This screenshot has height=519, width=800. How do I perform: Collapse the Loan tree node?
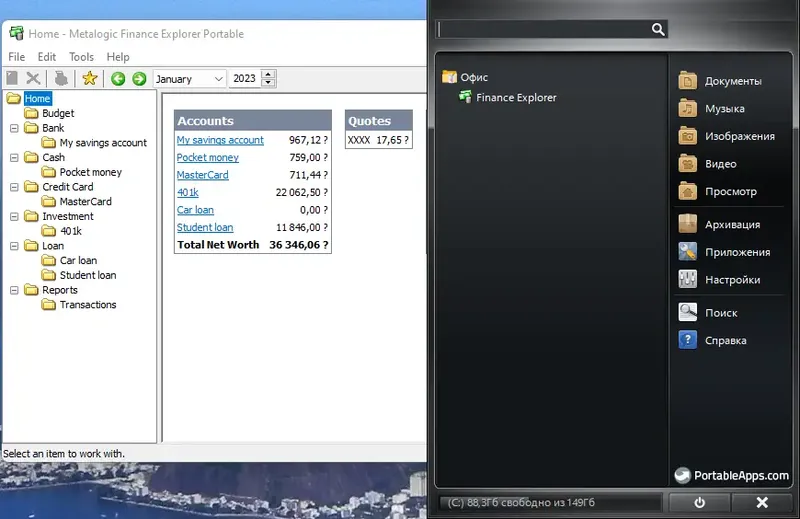tap(14, 246)
